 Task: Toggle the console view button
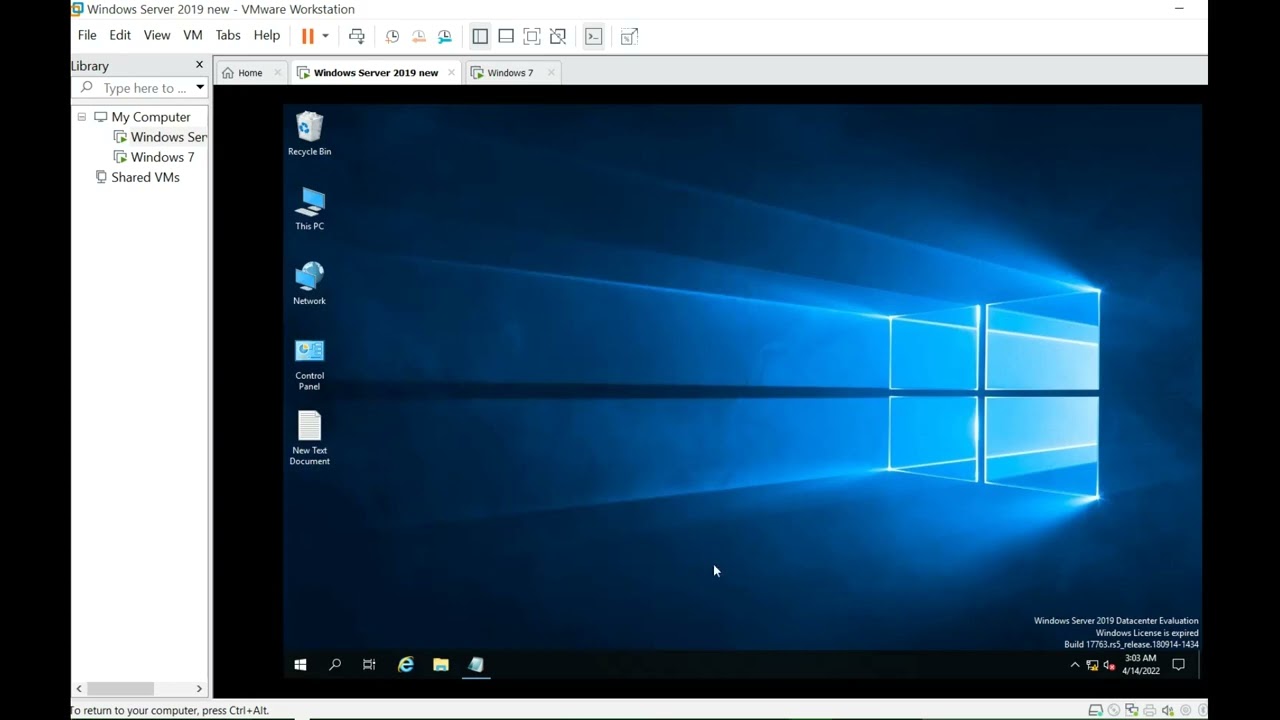point(594,36)
